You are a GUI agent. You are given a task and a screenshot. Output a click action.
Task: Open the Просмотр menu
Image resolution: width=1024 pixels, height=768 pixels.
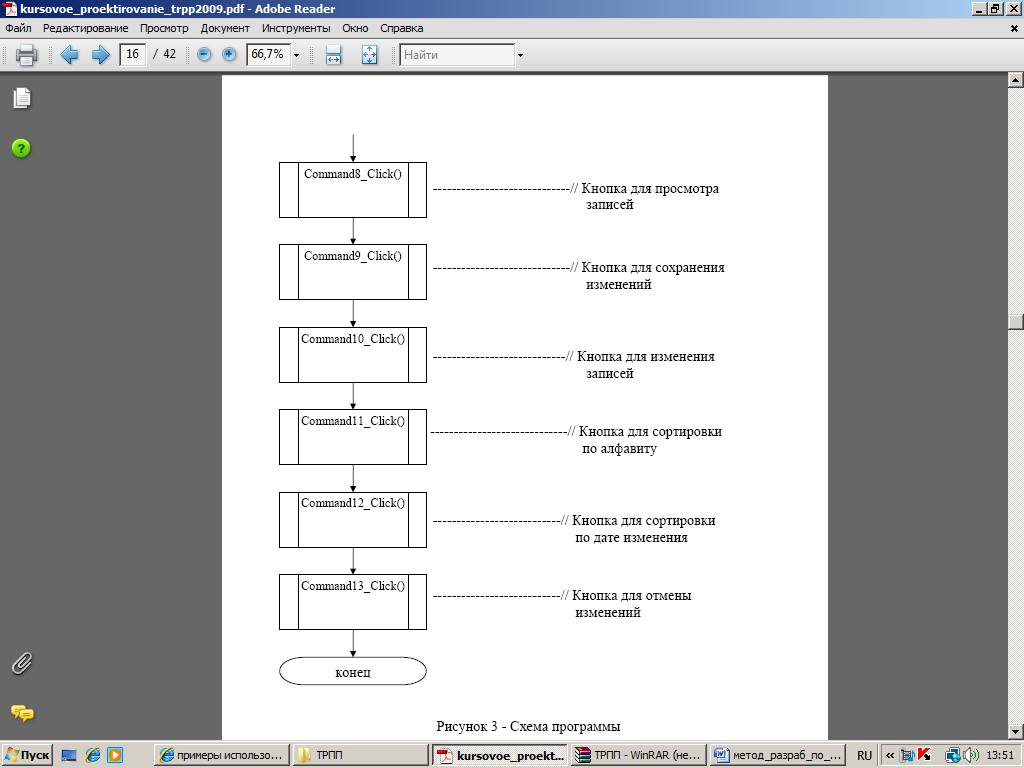[x=164, y=28]
